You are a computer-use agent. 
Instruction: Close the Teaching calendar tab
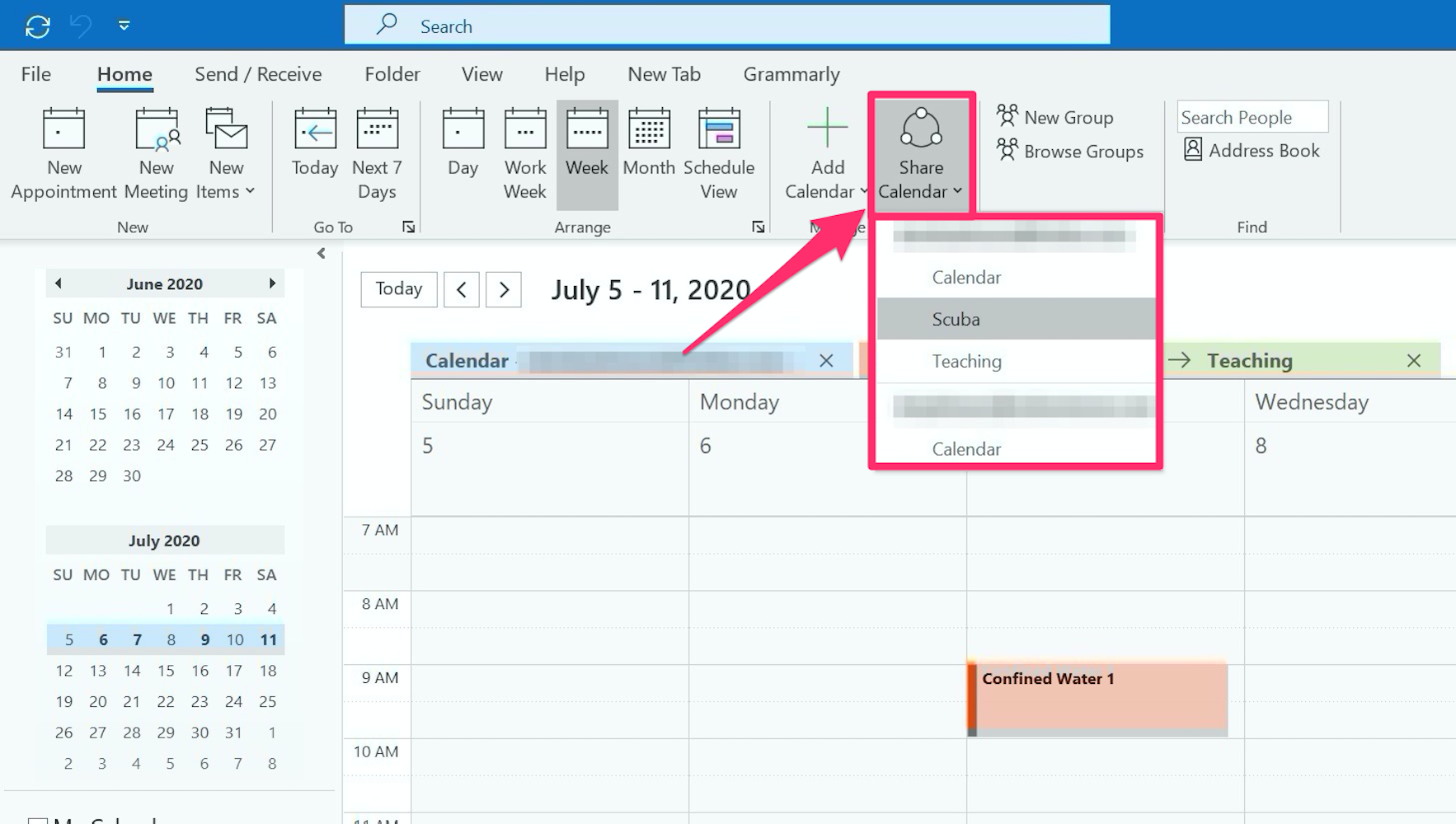pyautogui.click(x=1414, y=361)
